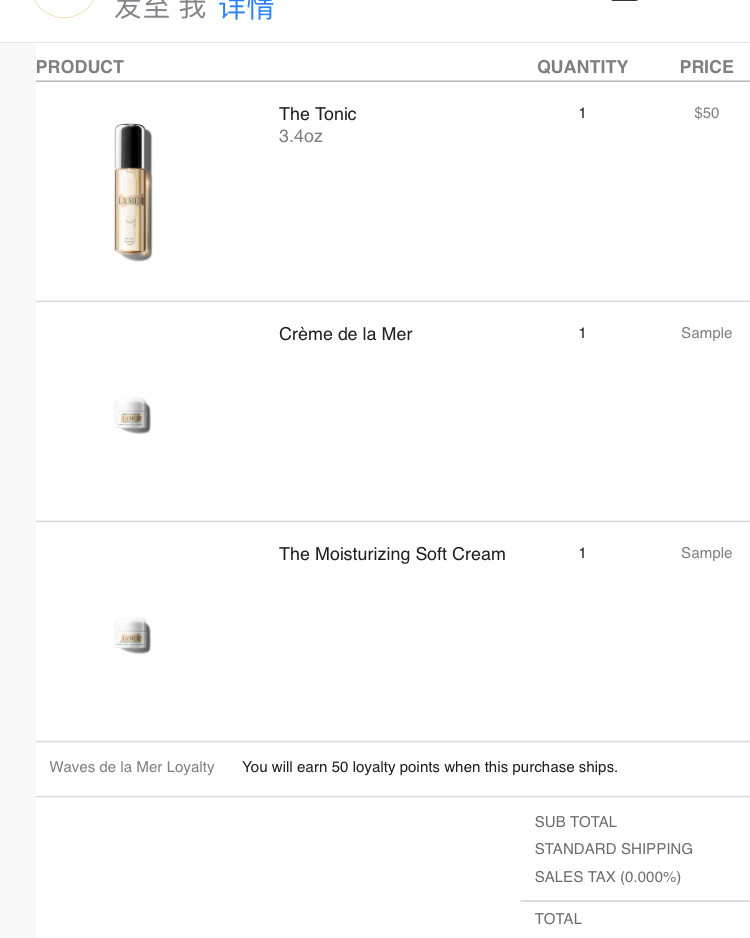The width and height of the screenshot is (750, 938).
Task: Open The Moisturizing Soft Cream product name
Action: pos(392,554)
